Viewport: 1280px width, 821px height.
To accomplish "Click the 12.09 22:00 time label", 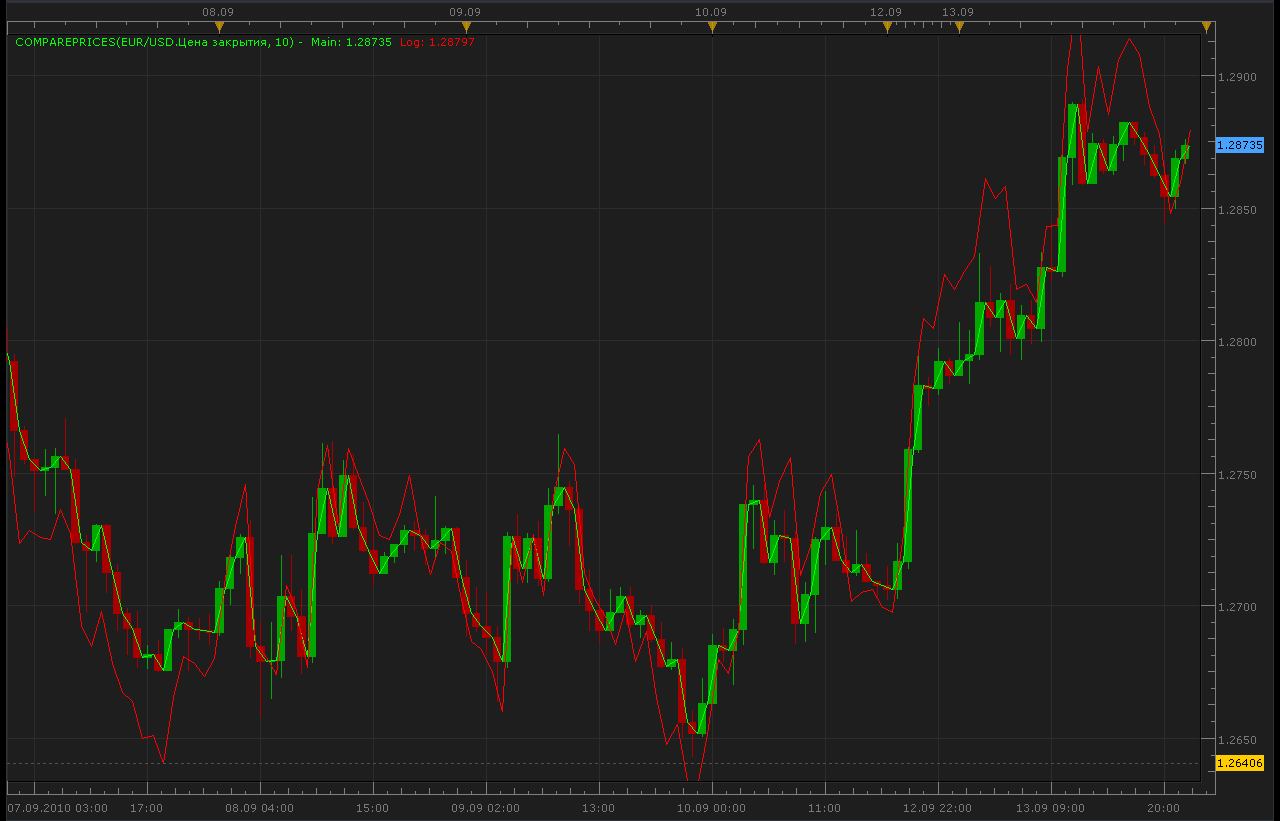I will pyautogui.click(x=936, y=807).
